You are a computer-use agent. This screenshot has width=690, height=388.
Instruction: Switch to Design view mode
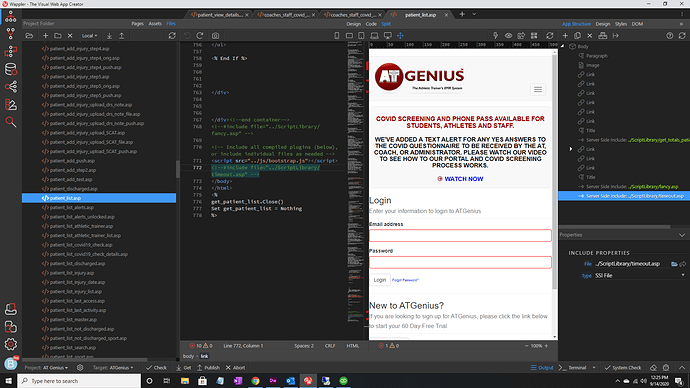[353, 24]
